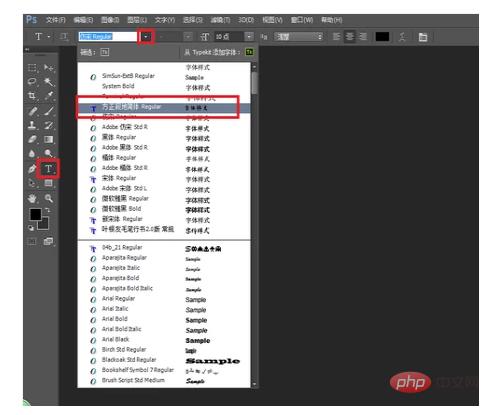This screenshot has height=415, width=489.
Task: Select the Gradient tool
Action: 49,139
